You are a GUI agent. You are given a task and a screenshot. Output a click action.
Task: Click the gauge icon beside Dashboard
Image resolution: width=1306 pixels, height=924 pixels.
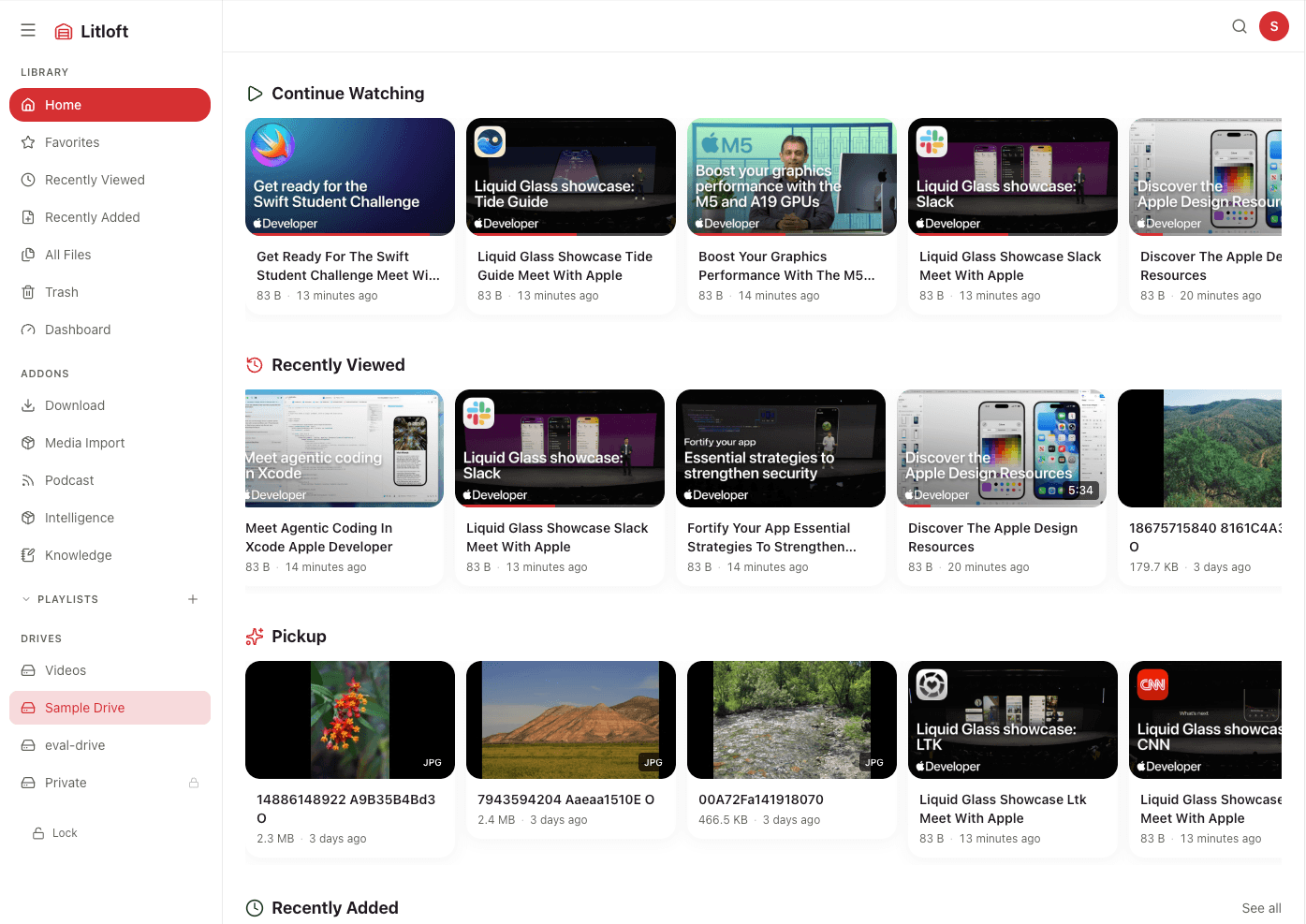28,330
